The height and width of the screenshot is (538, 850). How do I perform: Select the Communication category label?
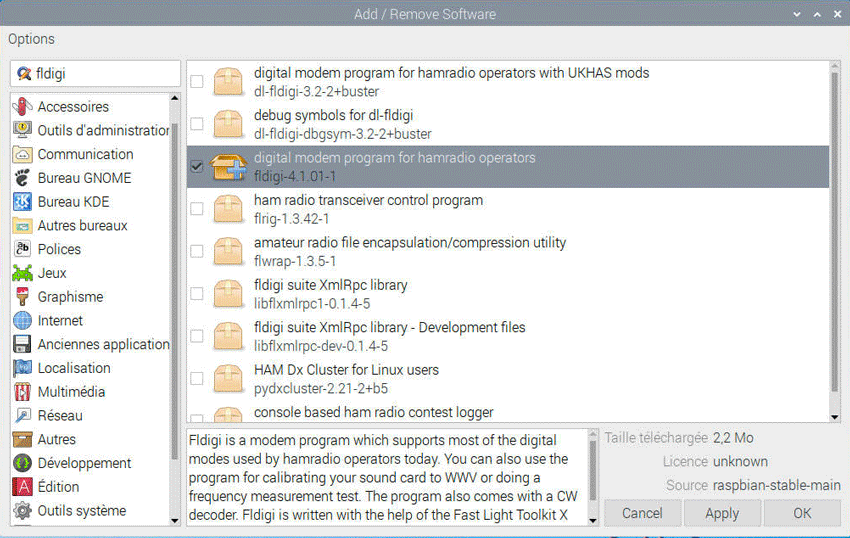(x=86, y=154)
